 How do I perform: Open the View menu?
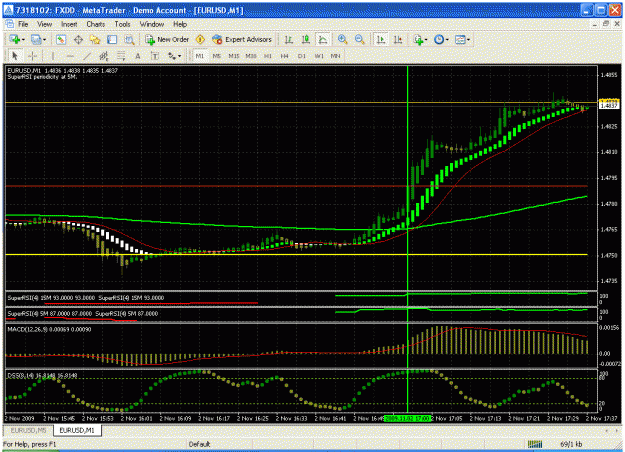click(45, 24)
